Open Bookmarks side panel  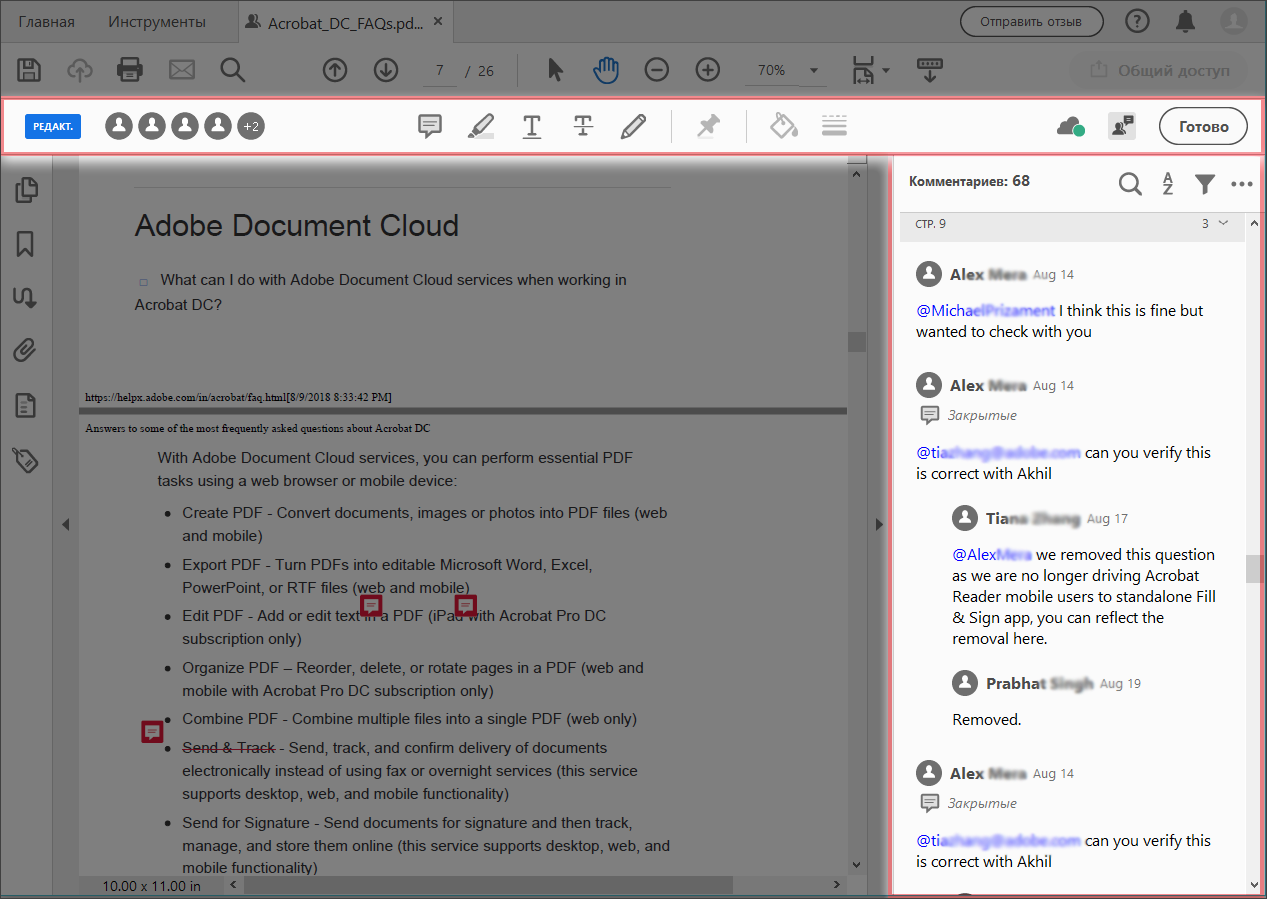point(26,243)
